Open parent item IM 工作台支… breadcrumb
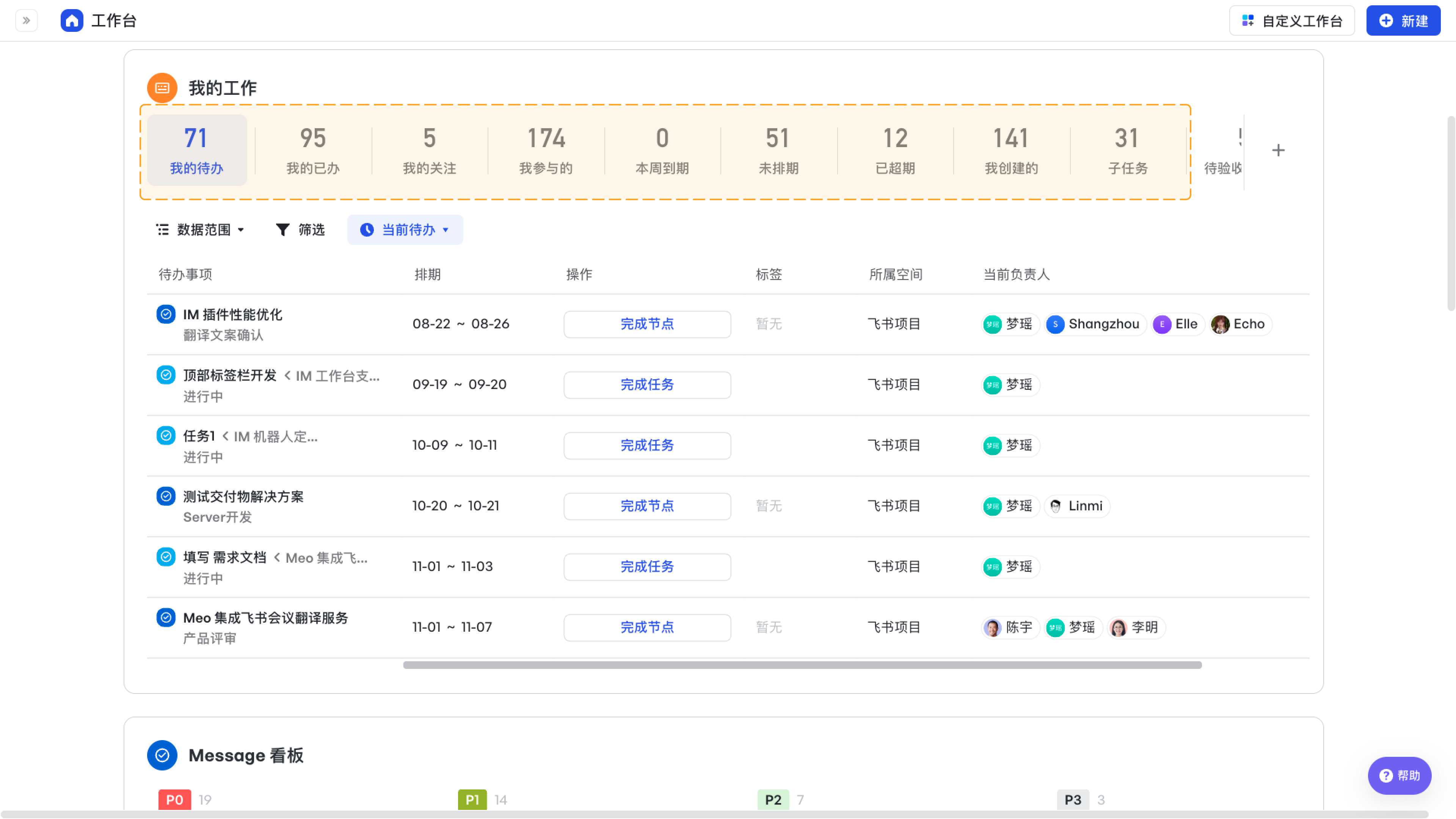The image size is (1456, 819). 337,376
